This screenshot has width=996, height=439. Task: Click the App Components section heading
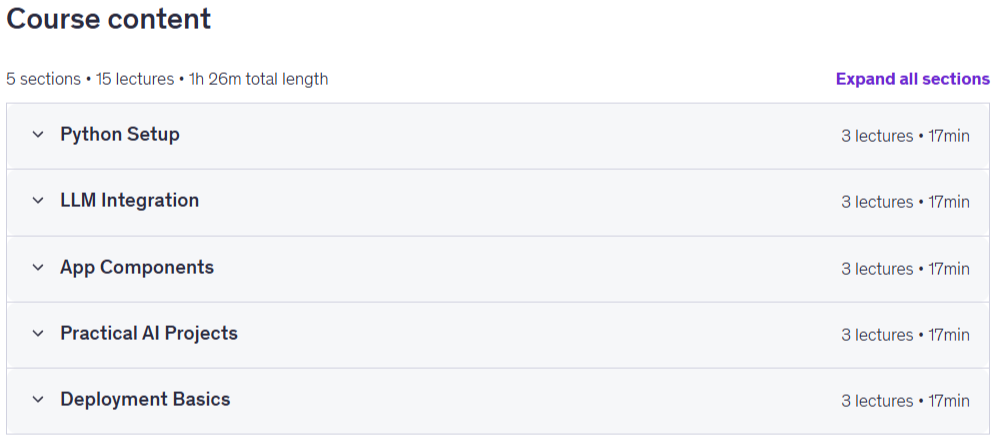coord(137,267)
